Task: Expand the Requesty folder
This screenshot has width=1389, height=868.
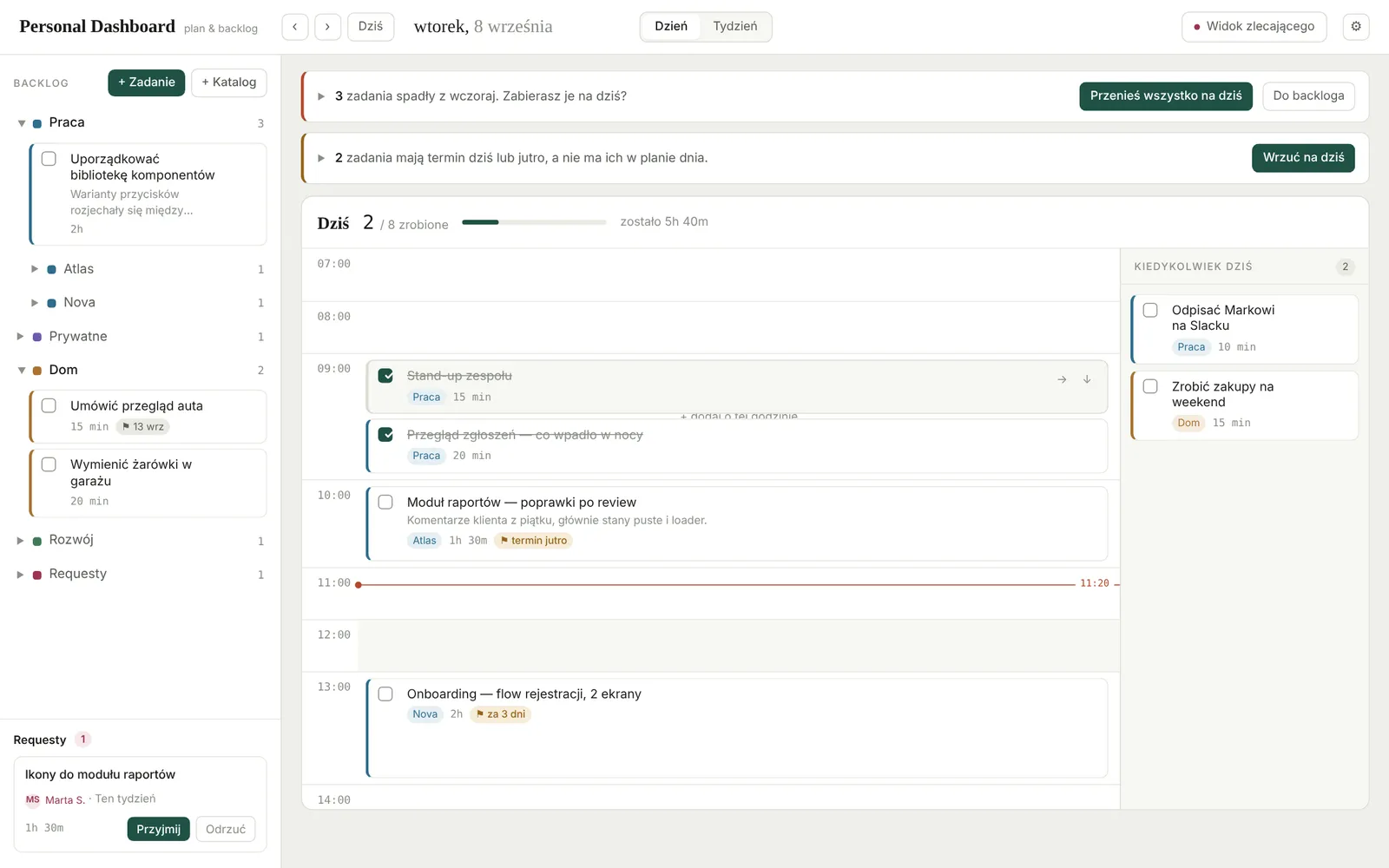Action: 21,574
